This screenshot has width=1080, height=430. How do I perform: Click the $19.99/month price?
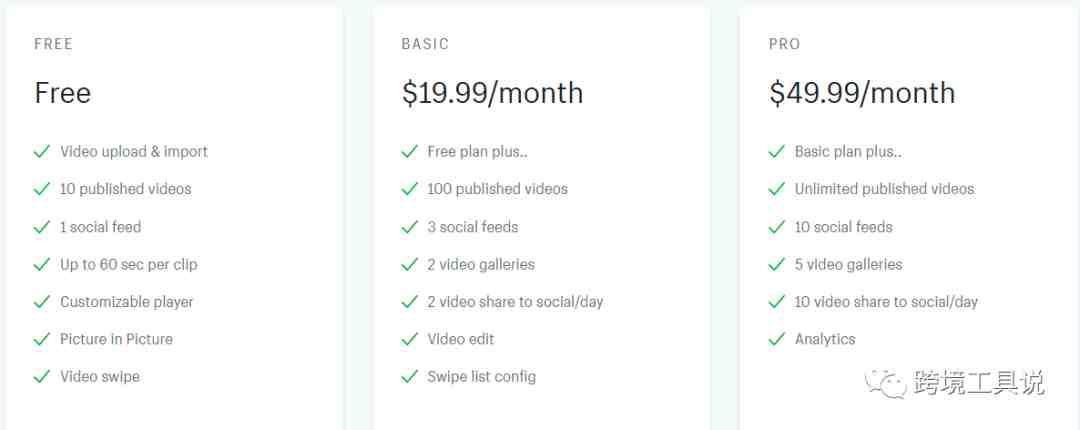coord(492,93)
